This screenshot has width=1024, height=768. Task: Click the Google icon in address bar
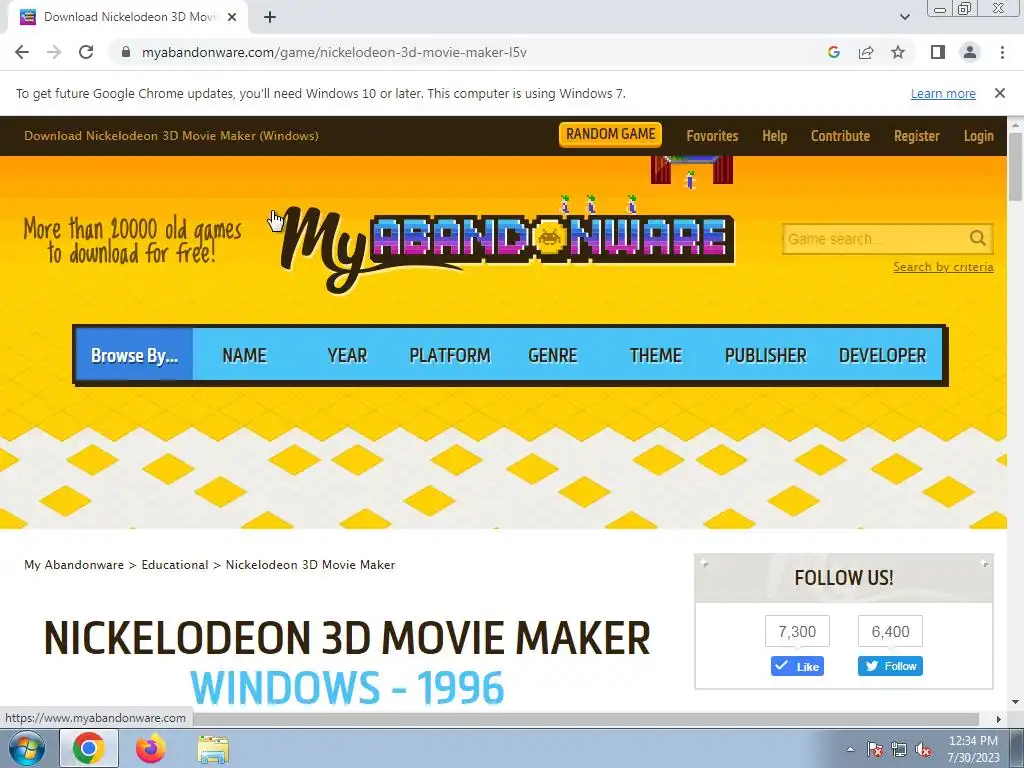pos(833,52)
